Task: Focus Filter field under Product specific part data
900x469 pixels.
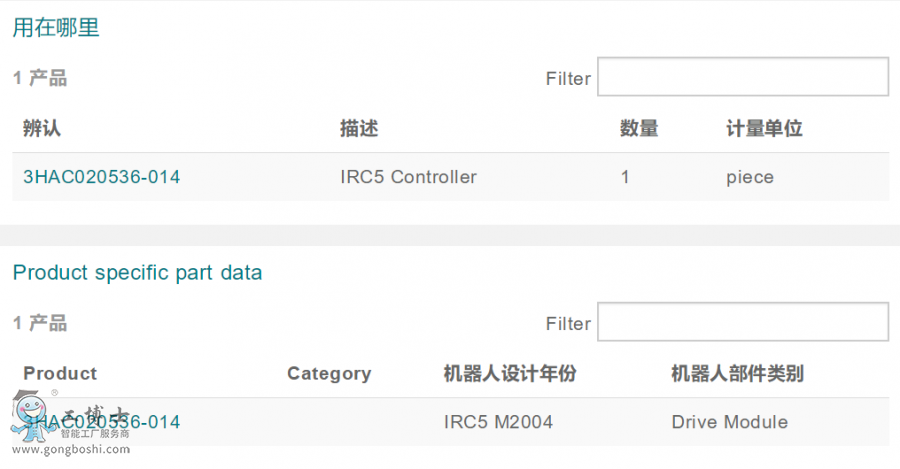Action: 742,322
